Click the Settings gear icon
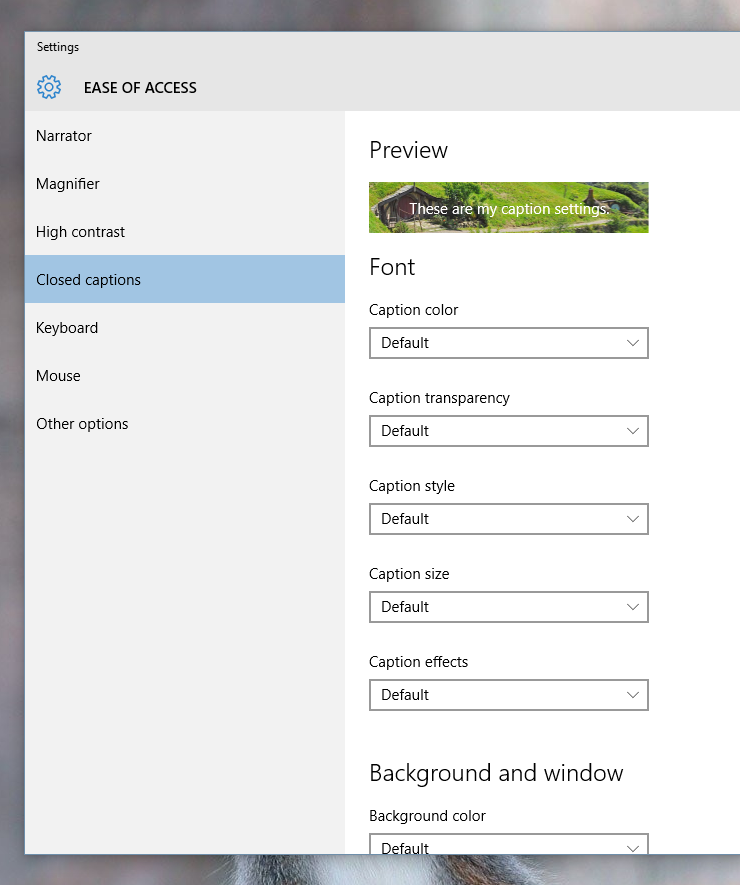Viewport: 740px width, 885px height. pos(49,87)
